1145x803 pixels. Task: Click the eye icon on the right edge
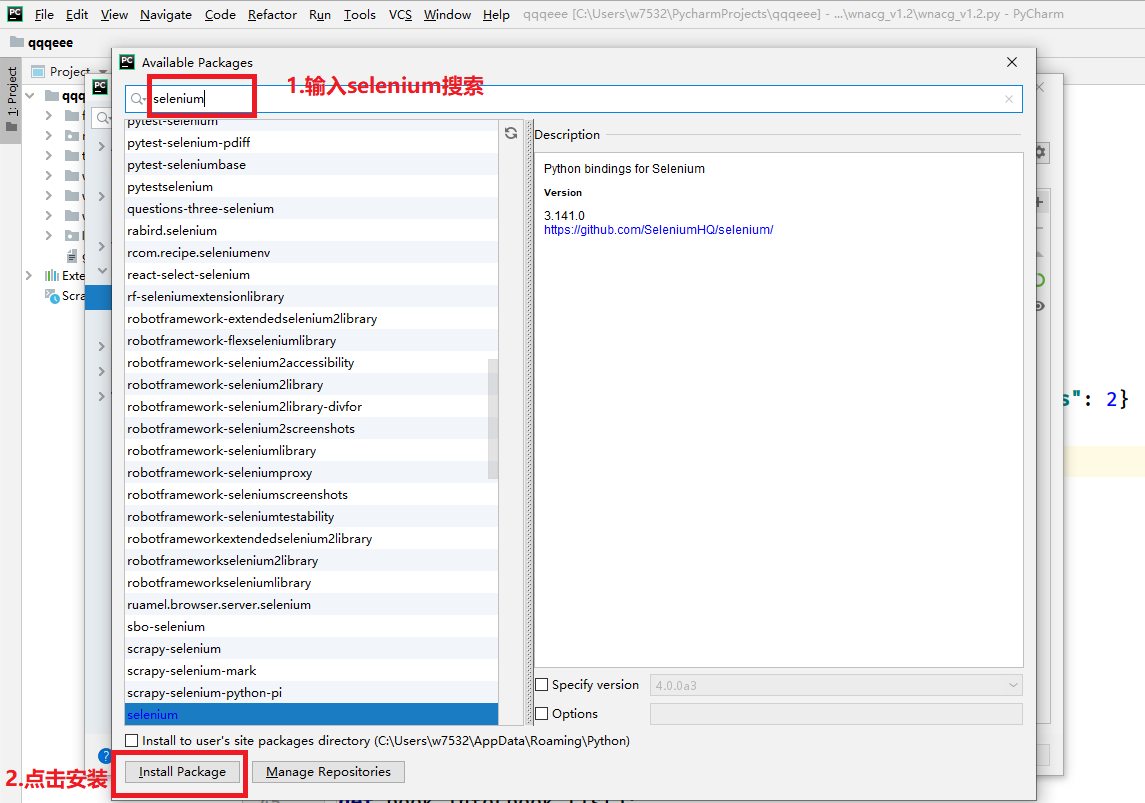(1040, 306)
